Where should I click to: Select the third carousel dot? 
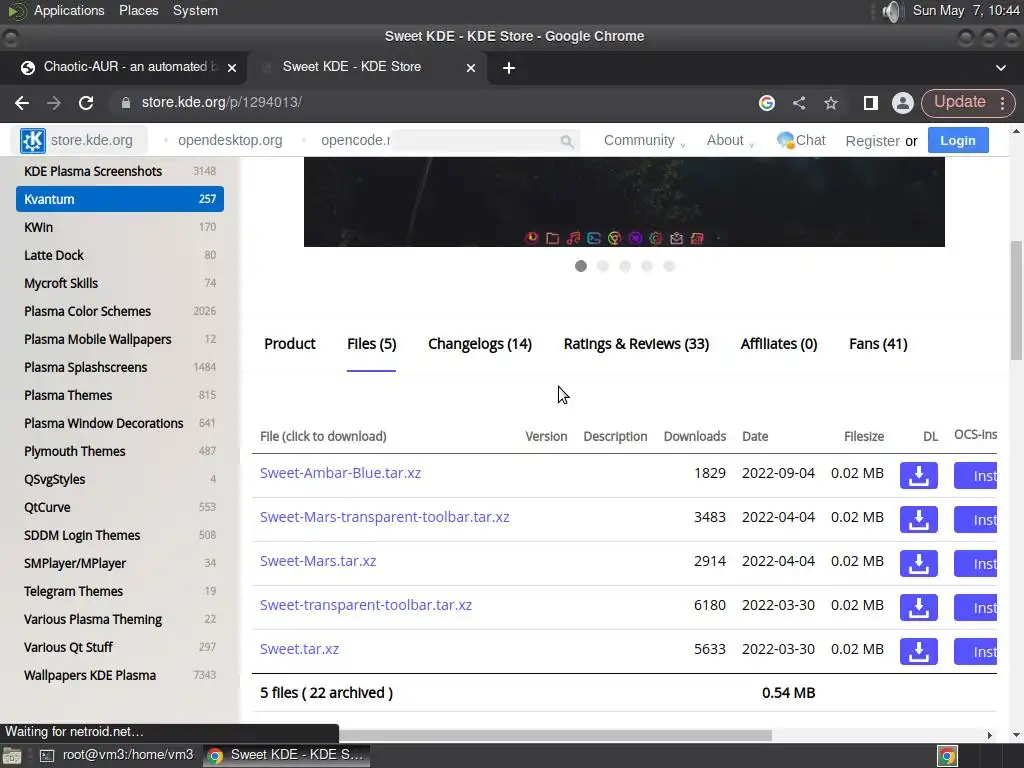[625, 266]
